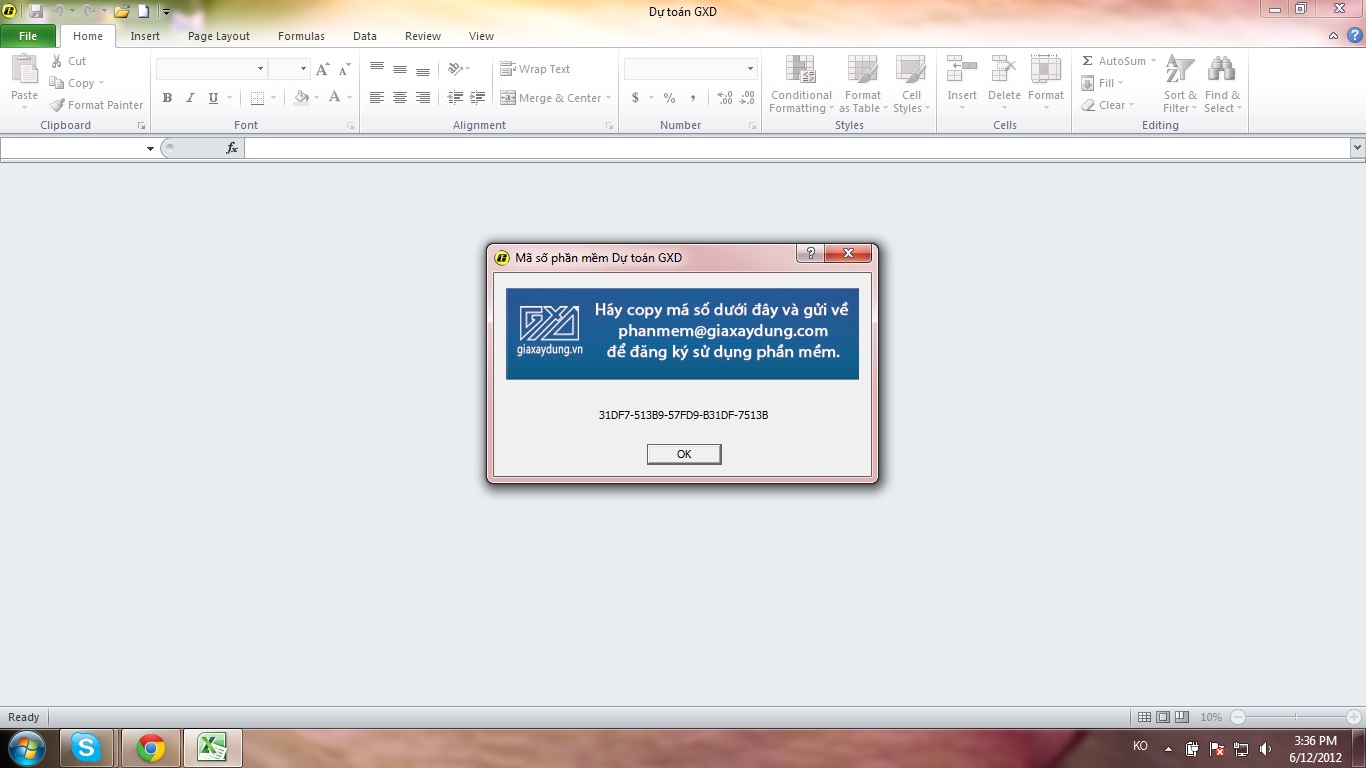Switch to the Page Layout tab

[x=219, y=36]
